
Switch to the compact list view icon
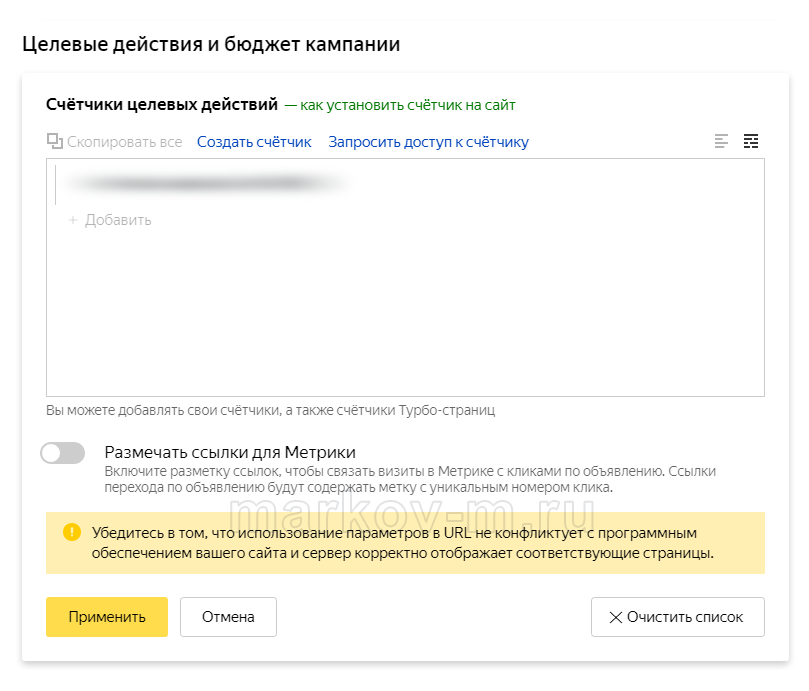tap(721, 141)
